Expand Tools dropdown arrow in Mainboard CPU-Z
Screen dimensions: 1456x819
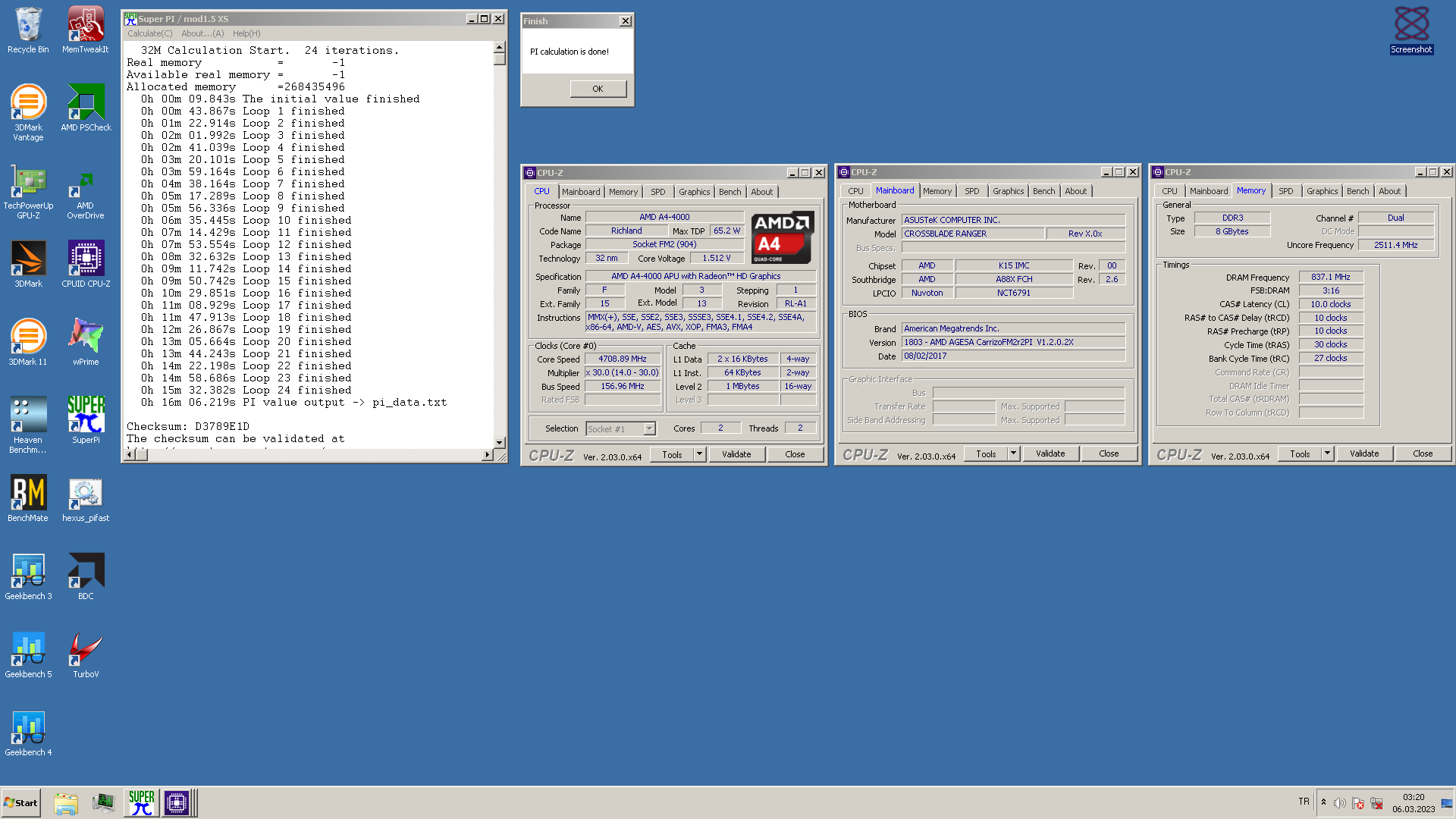[1014, 453]
